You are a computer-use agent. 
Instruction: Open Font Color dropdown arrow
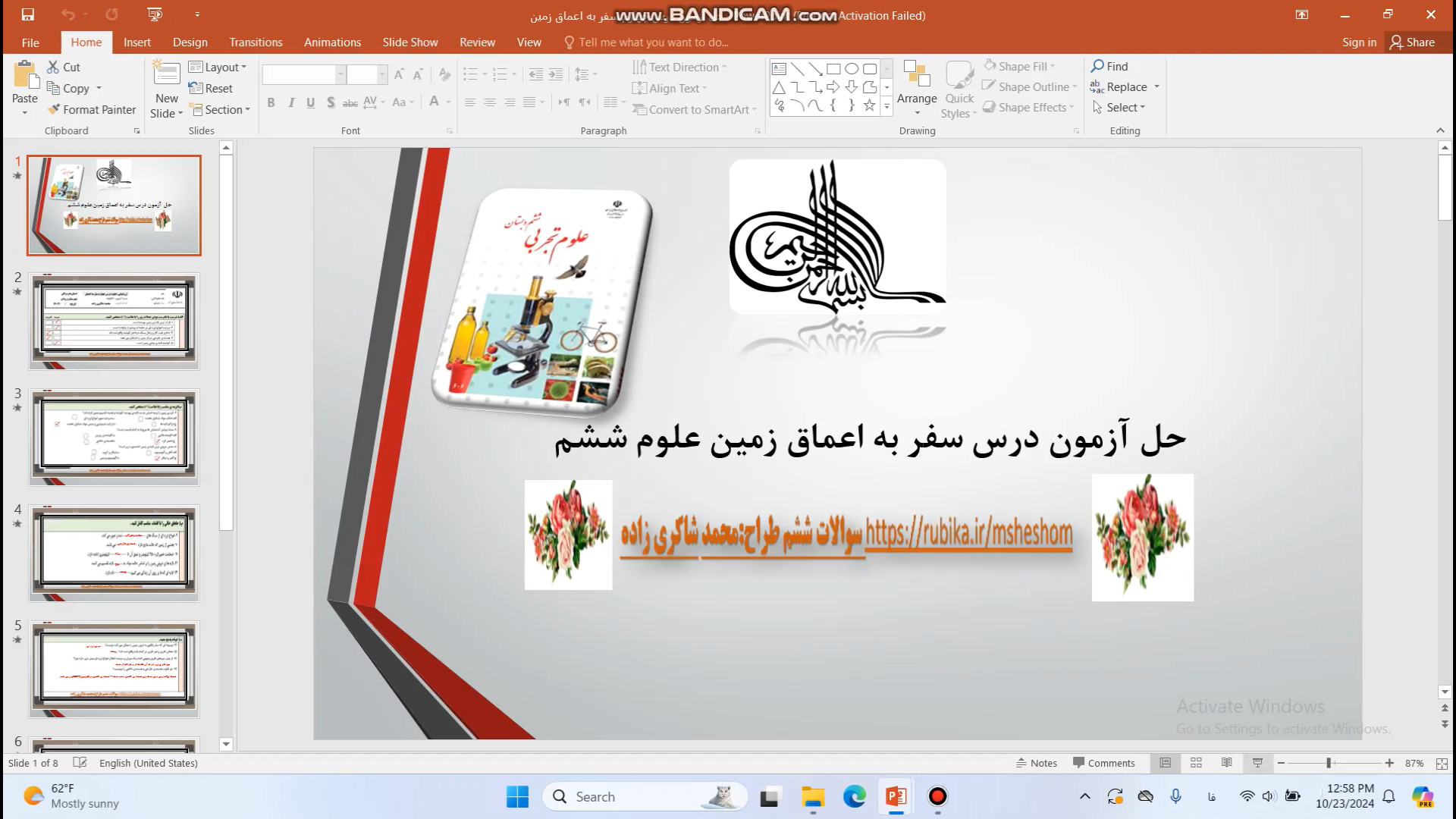pos(449,102)
